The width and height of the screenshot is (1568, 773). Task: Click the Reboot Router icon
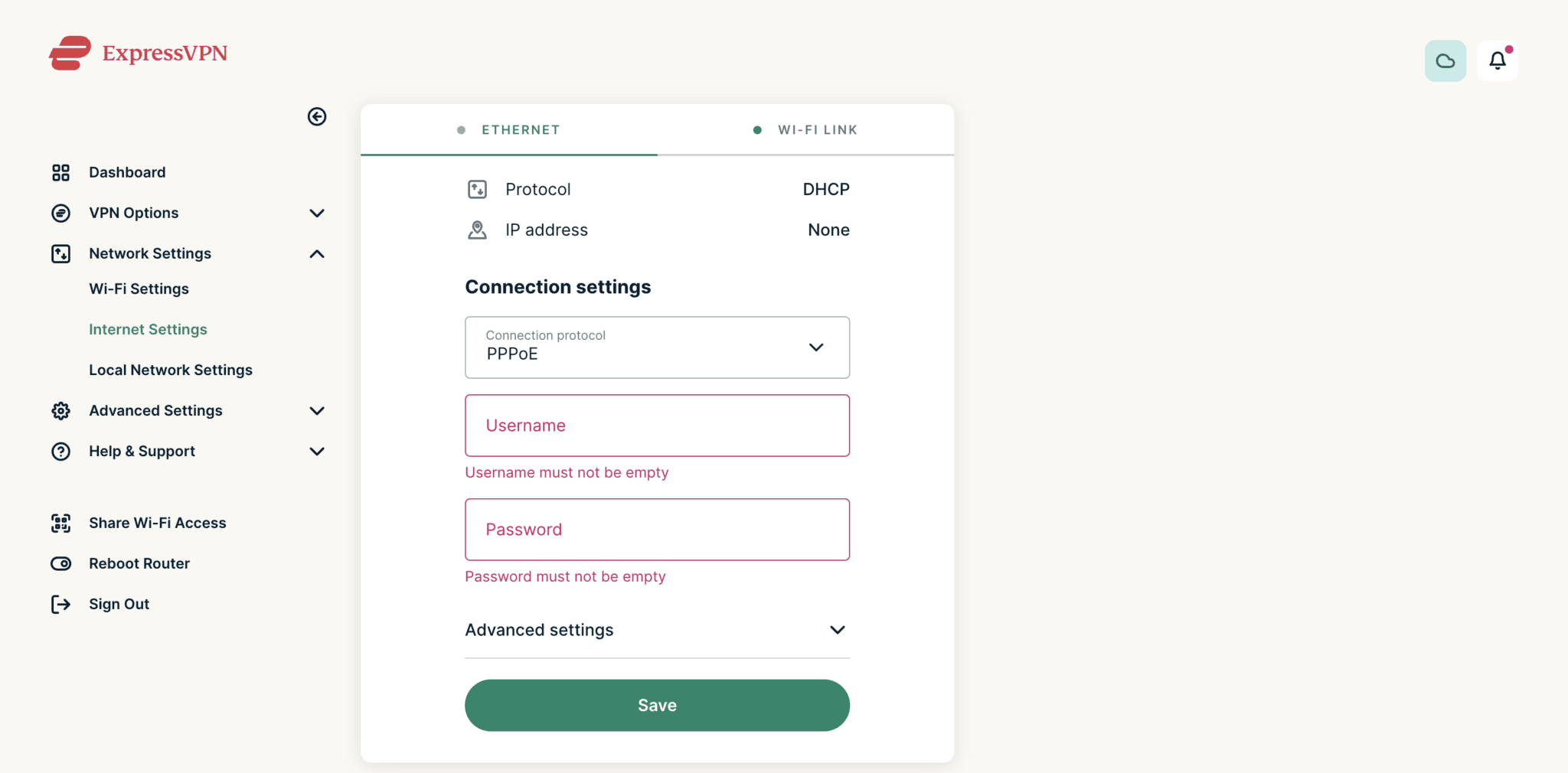61,564
